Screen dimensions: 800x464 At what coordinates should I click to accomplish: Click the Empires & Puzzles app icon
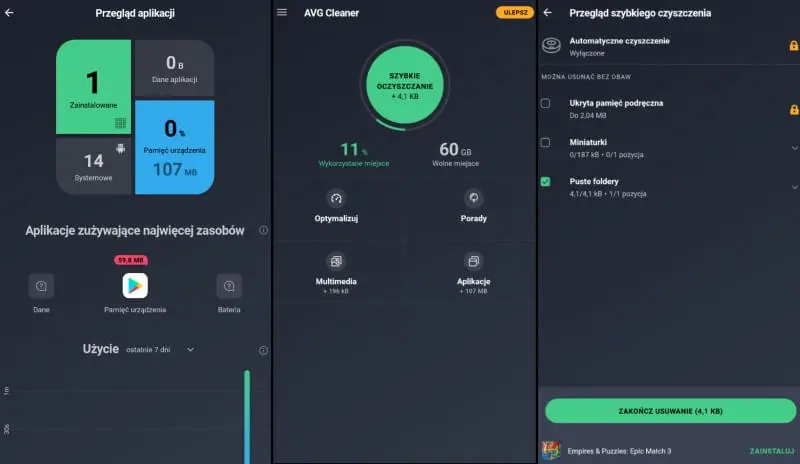tap(551, 451)
